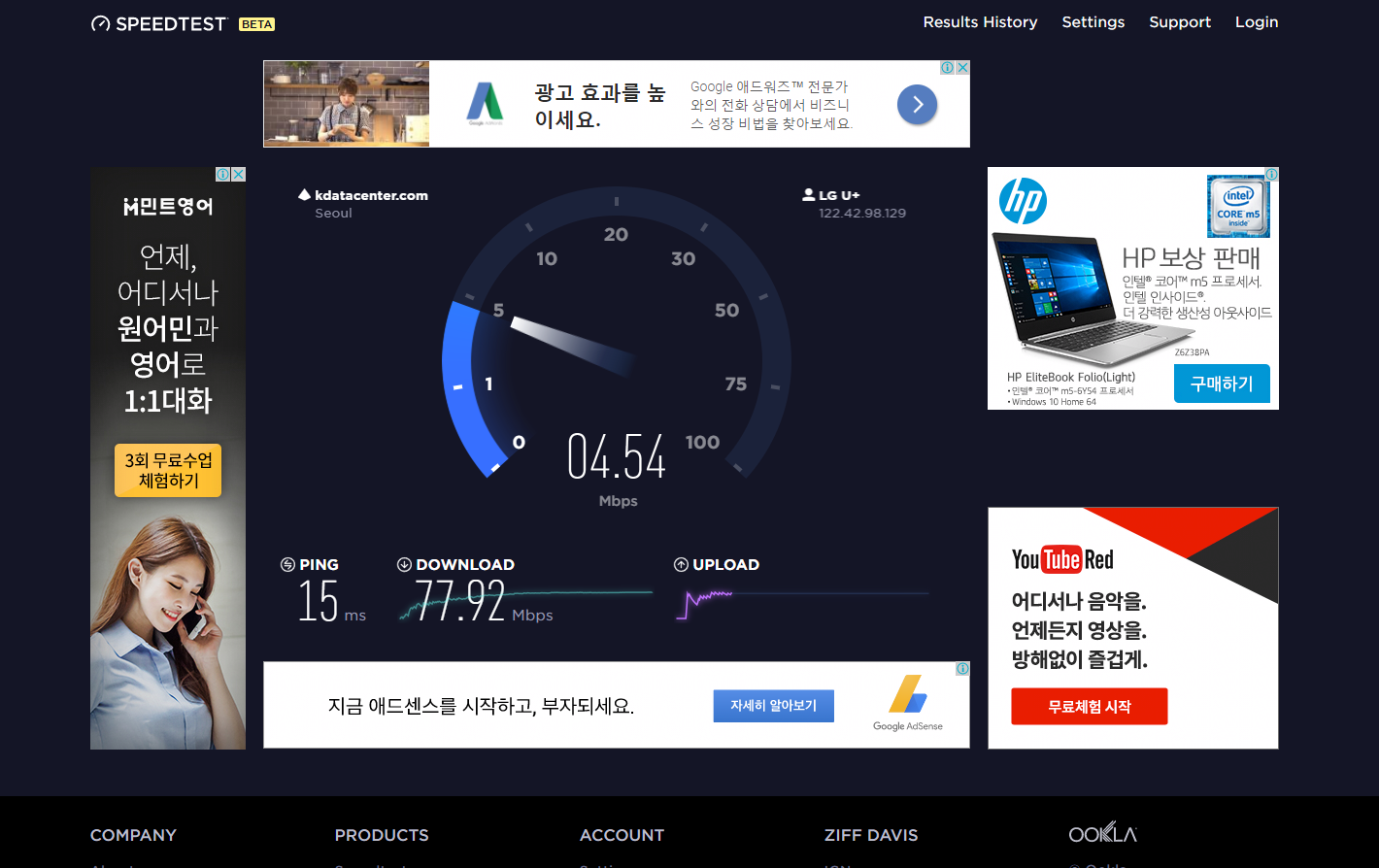The image size is (1379, 868).
Task: Click the Login link
Action: [1257, 22]
